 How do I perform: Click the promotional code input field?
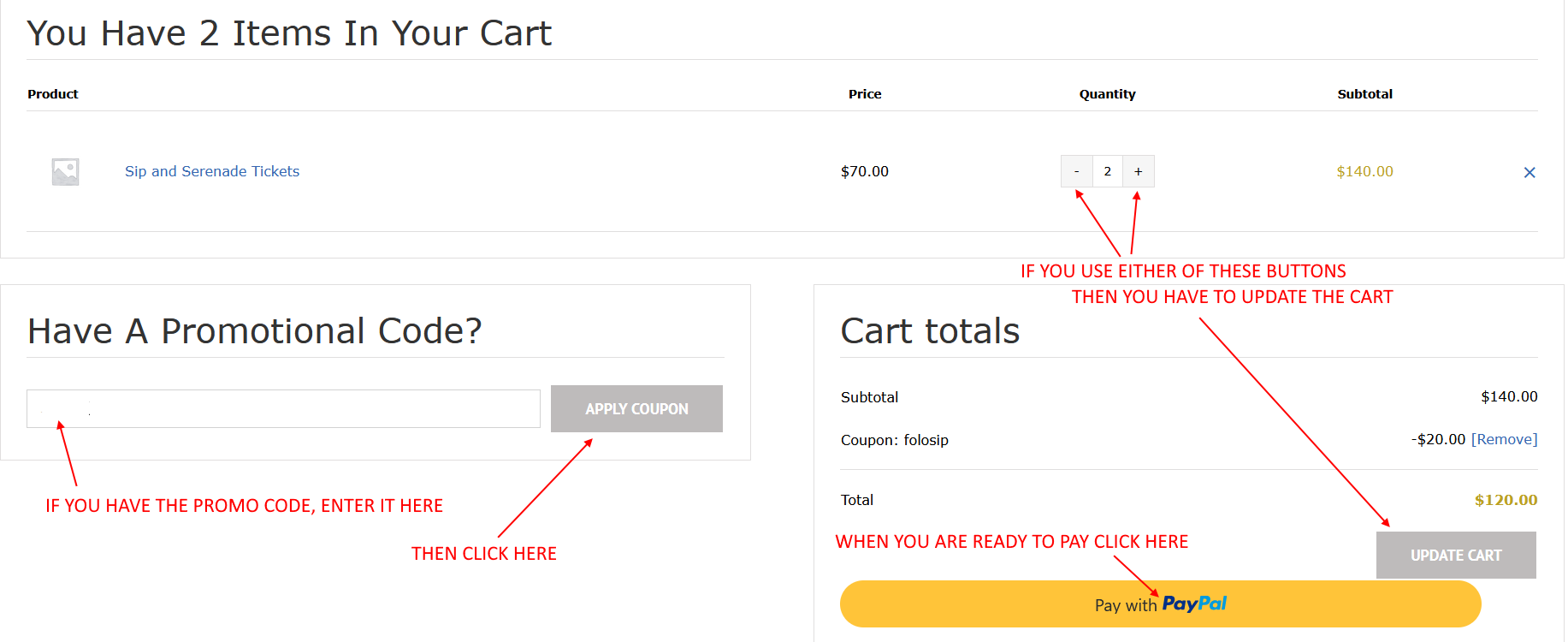pos(283,408)
